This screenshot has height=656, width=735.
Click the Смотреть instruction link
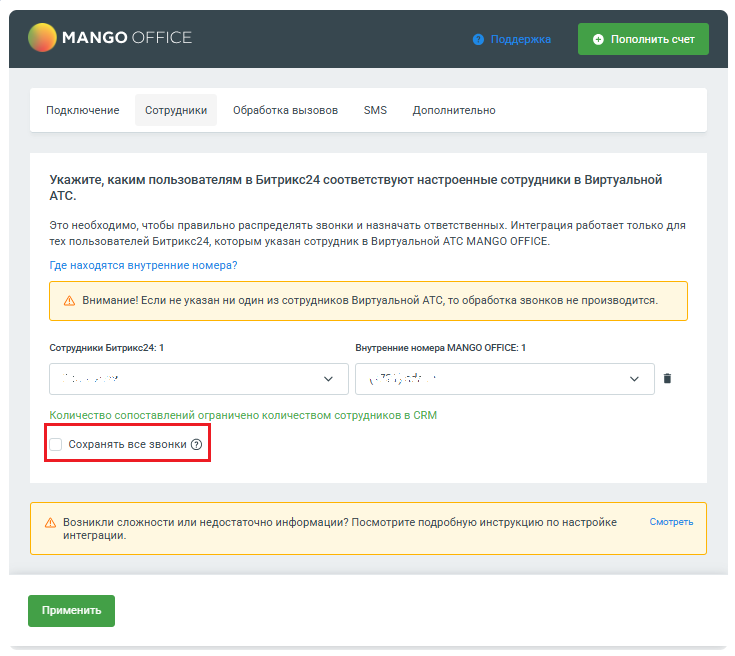(x=671, y=522)
